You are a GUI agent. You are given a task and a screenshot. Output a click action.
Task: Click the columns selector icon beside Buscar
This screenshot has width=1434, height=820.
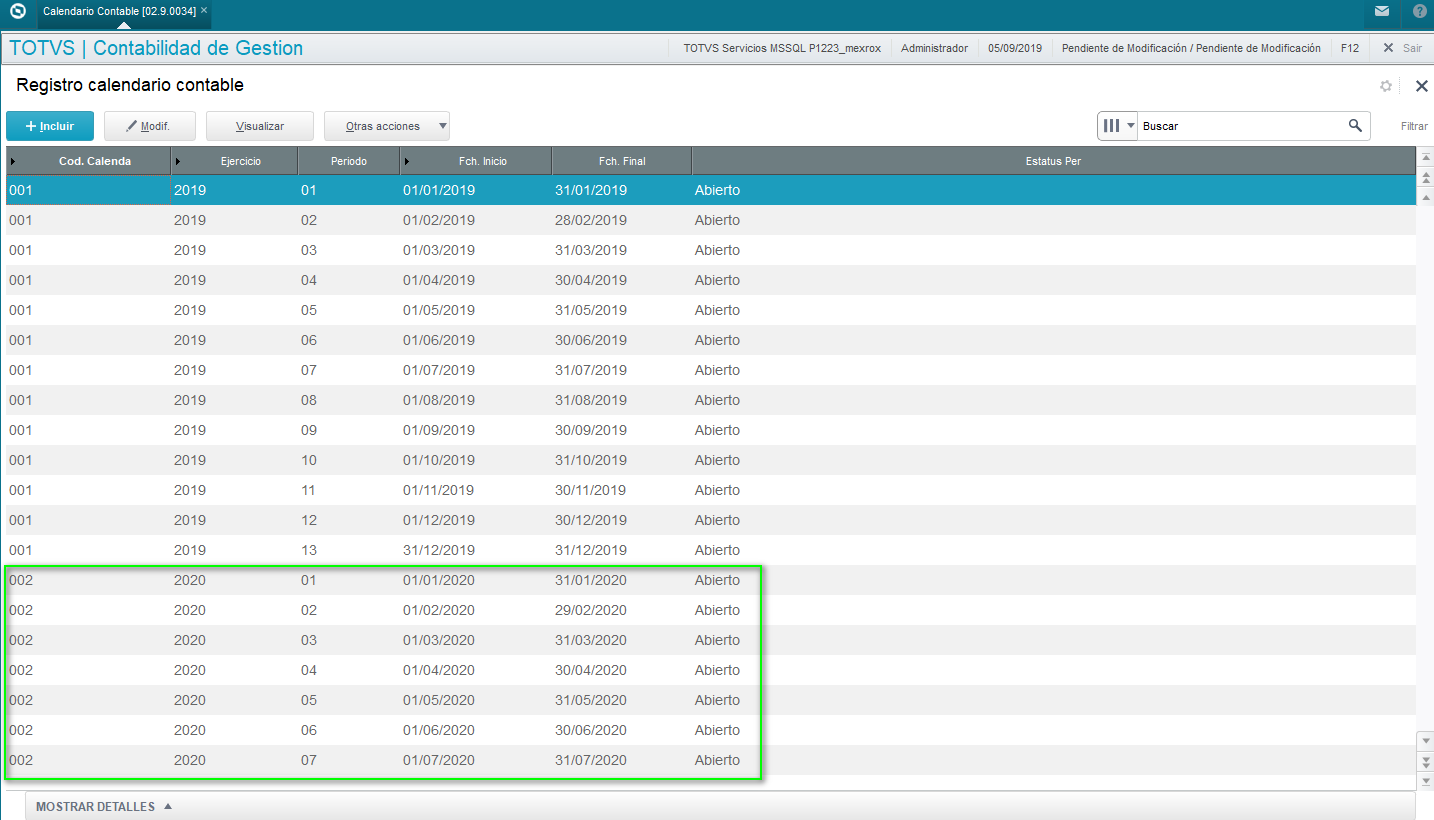coord(1111,126)
